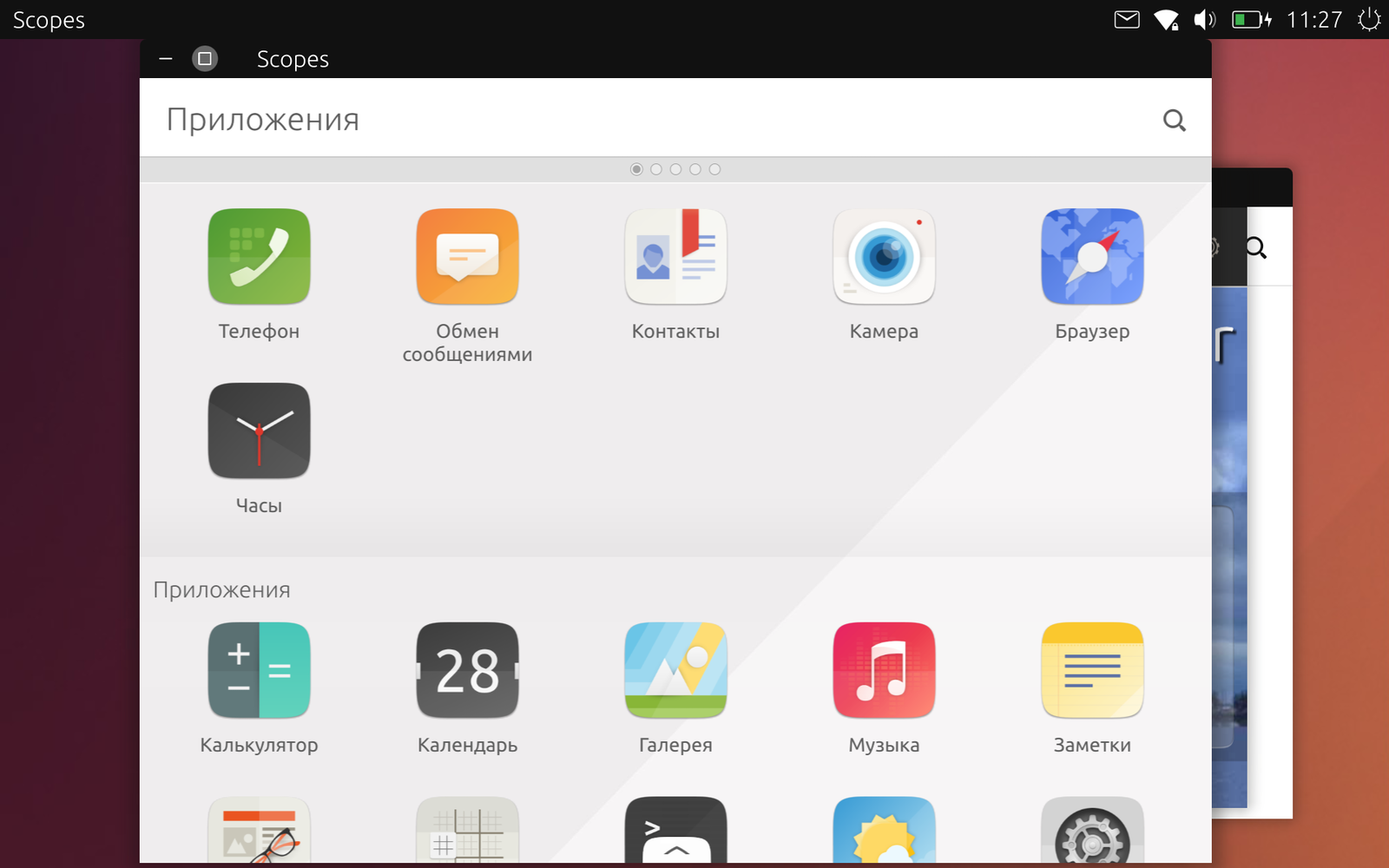Open the Wi-Fi network indicator
The height and width of the screenshot is (868, 1389).
pos(1166,19)
